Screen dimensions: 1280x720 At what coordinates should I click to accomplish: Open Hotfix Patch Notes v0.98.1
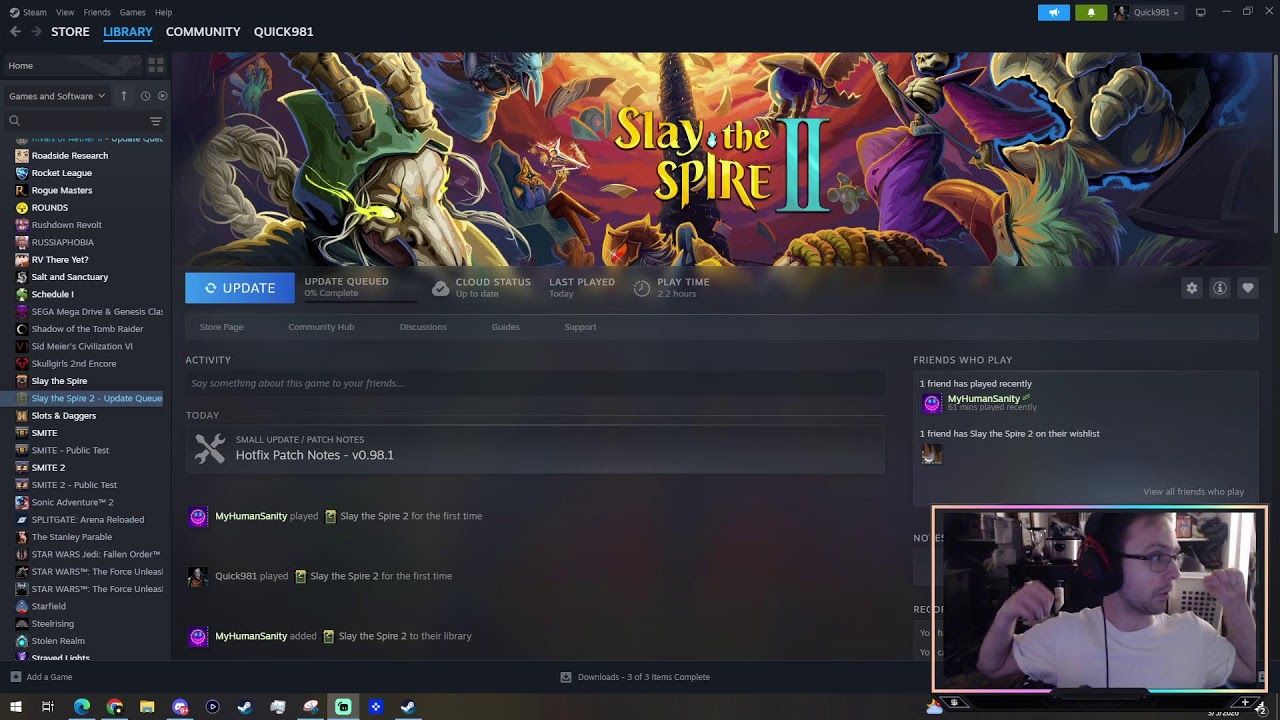point(314,455)
